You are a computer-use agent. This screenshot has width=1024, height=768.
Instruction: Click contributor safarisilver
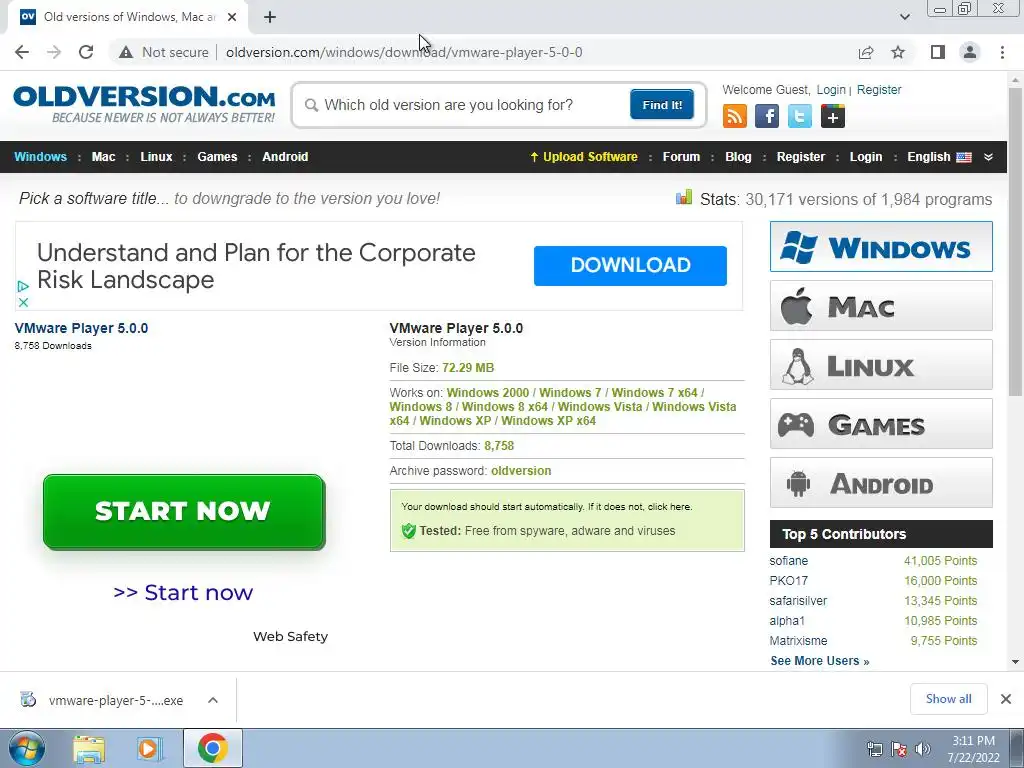click(798, 601)
